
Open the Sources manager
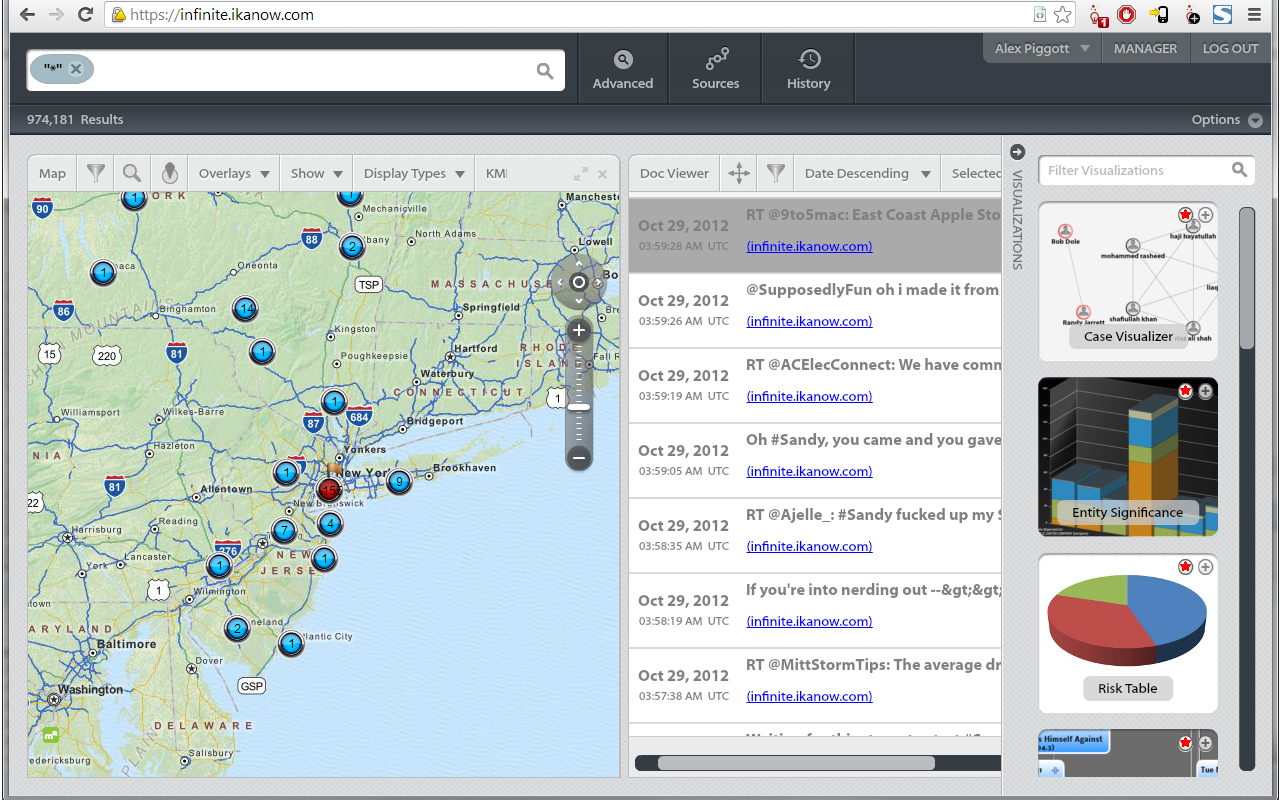pyautogui.click(x=716, y=70)
